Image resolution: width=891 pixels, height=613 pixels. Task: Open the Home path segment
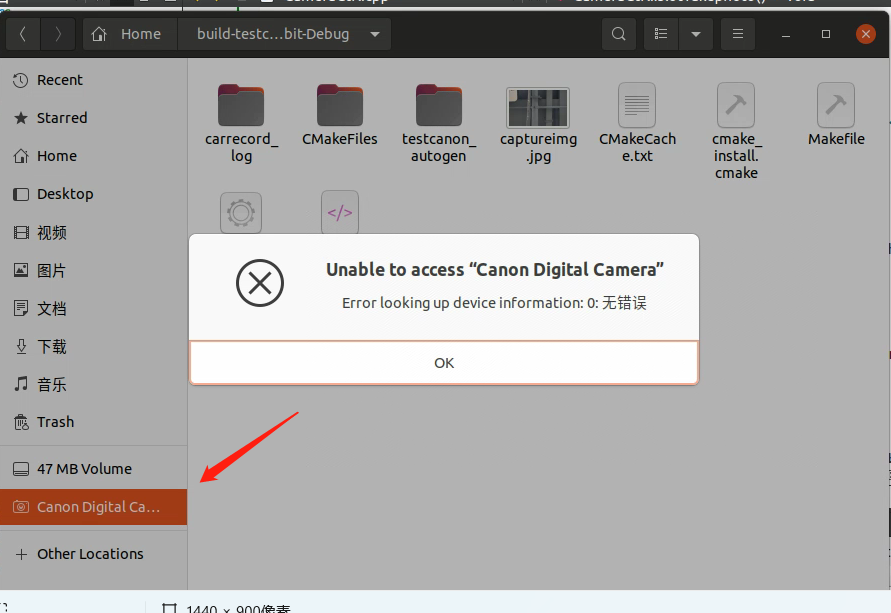pos(130,34)
